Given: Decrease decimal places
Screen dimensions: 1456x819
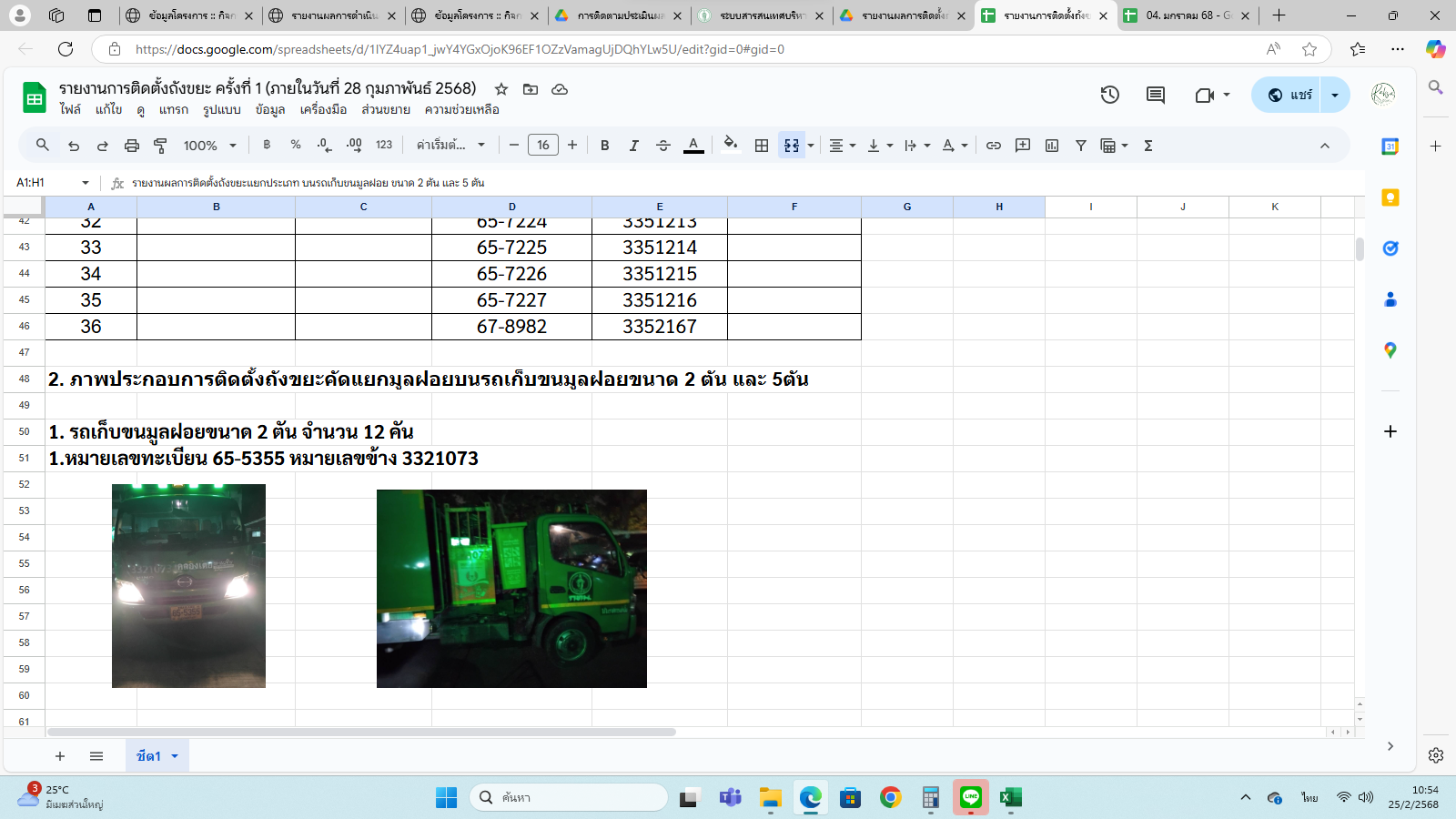Looking at the screenshot, I should [324, 146].
